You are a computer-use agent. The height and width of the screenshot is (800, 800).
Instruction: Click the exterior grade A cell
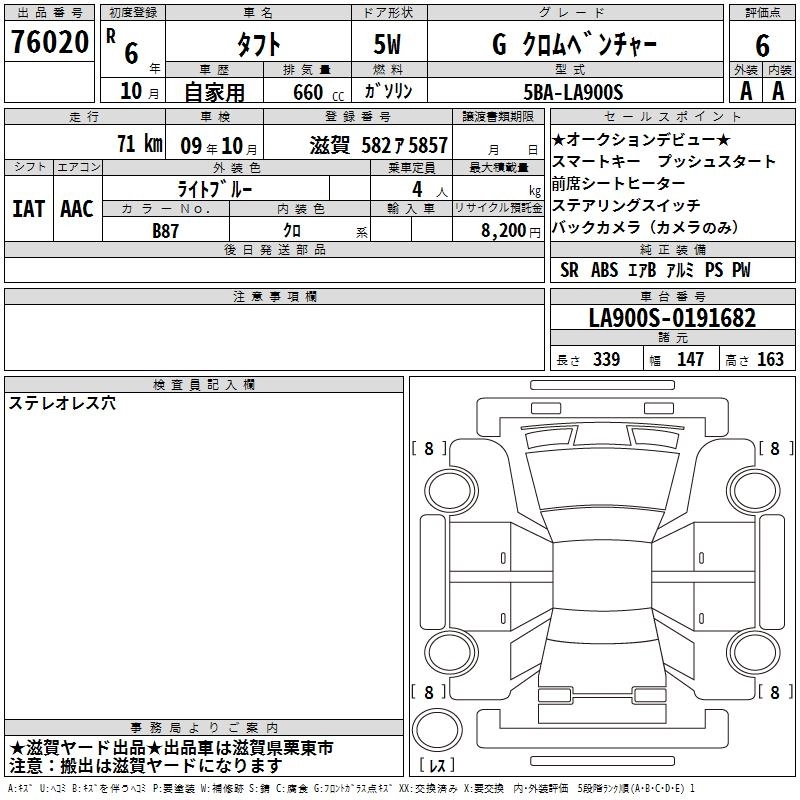coord(744,90)
